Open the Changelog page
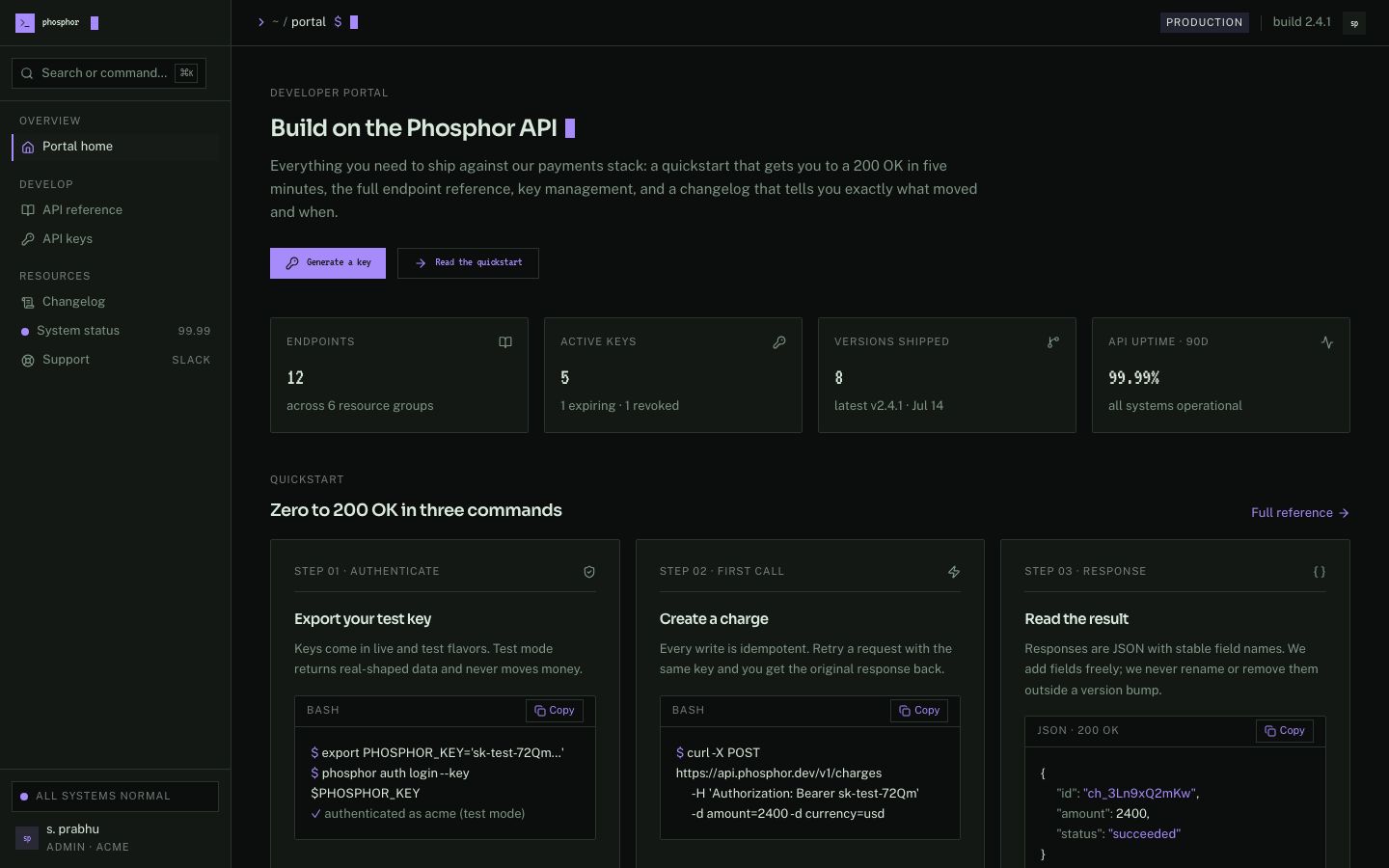The height and width of the screenshot is (868, 1389). tap(115, 302)
